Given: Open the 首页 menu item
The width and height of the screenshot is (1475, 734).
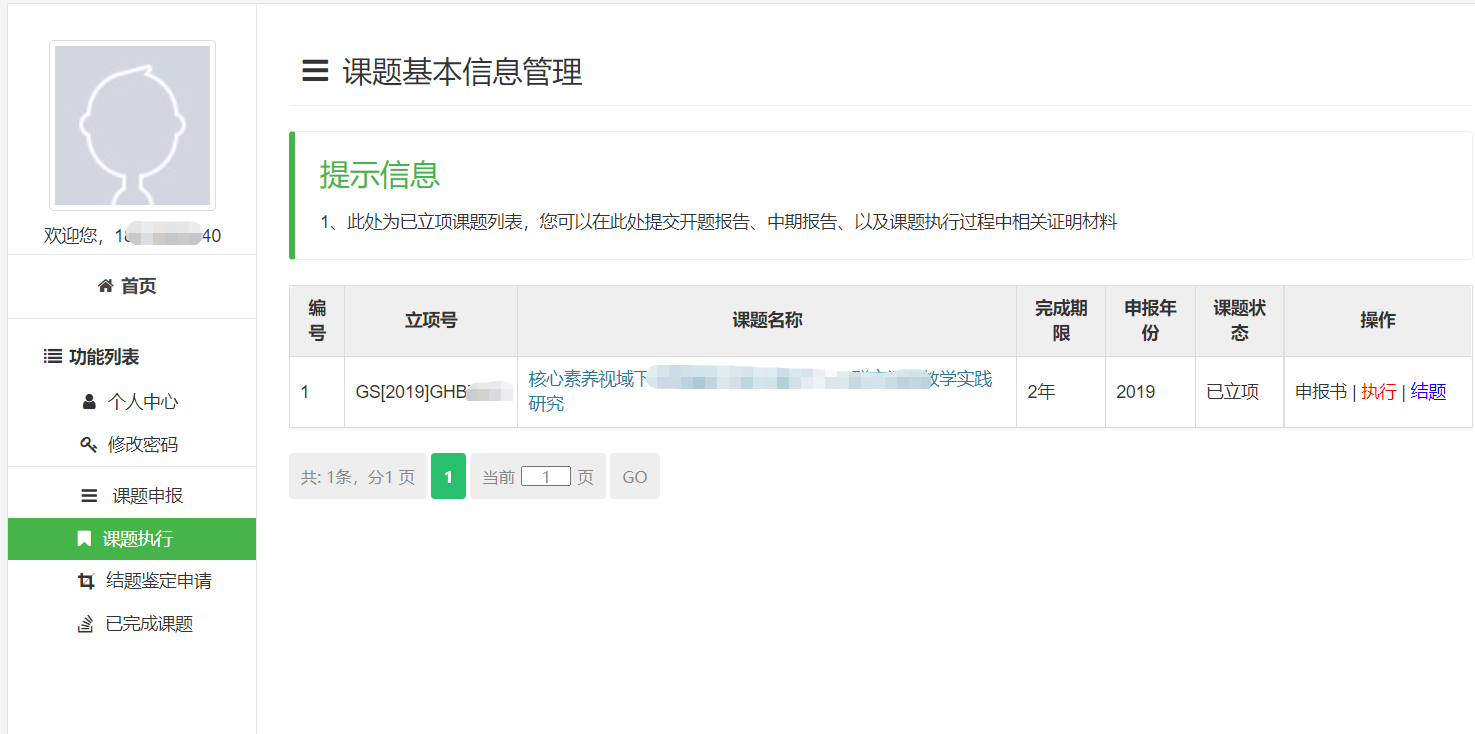Looking at the screenshot, I should [x=138, y=286].
